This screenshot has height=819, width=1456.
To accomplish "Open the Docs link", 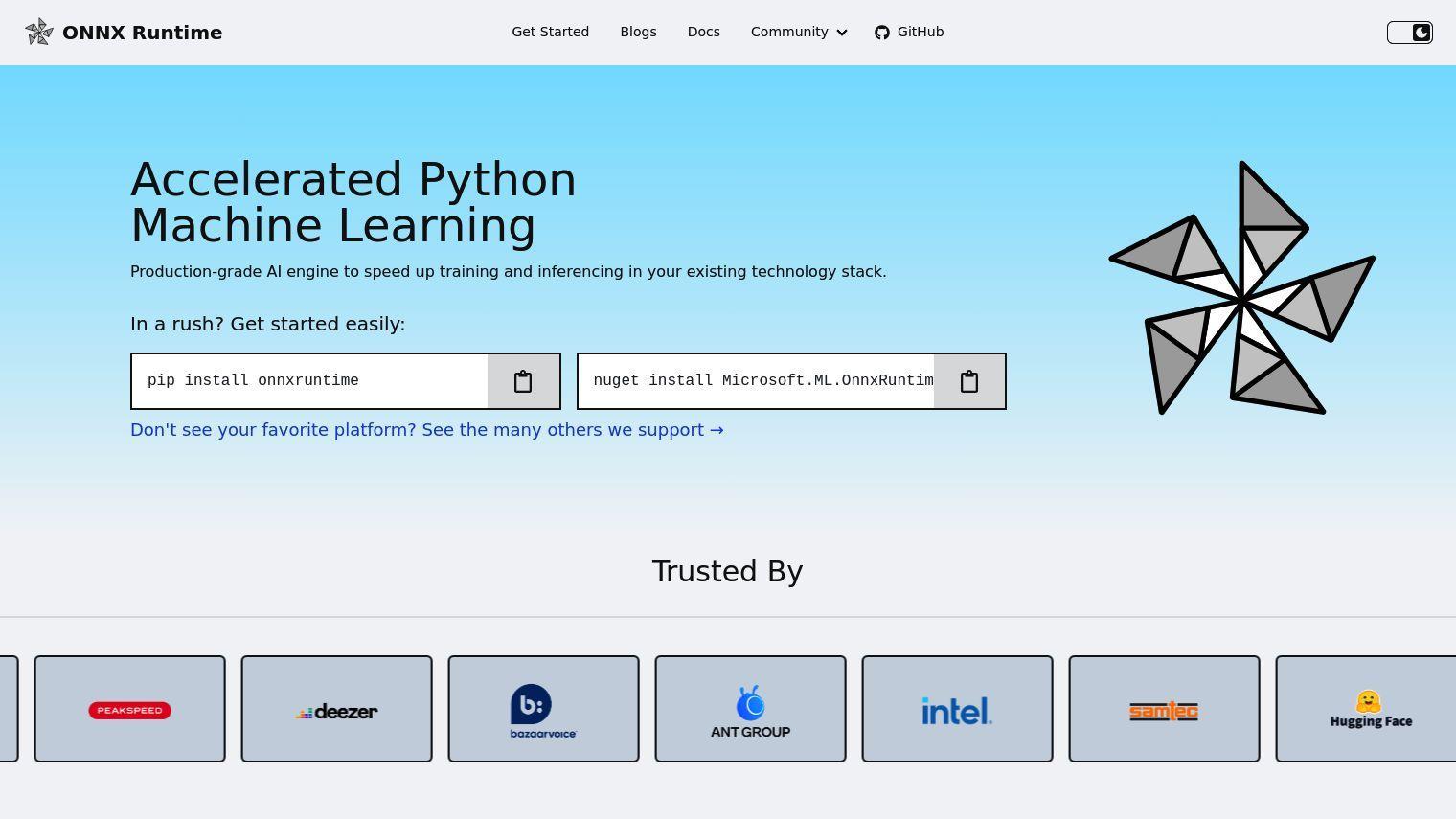I will point(703,32).
